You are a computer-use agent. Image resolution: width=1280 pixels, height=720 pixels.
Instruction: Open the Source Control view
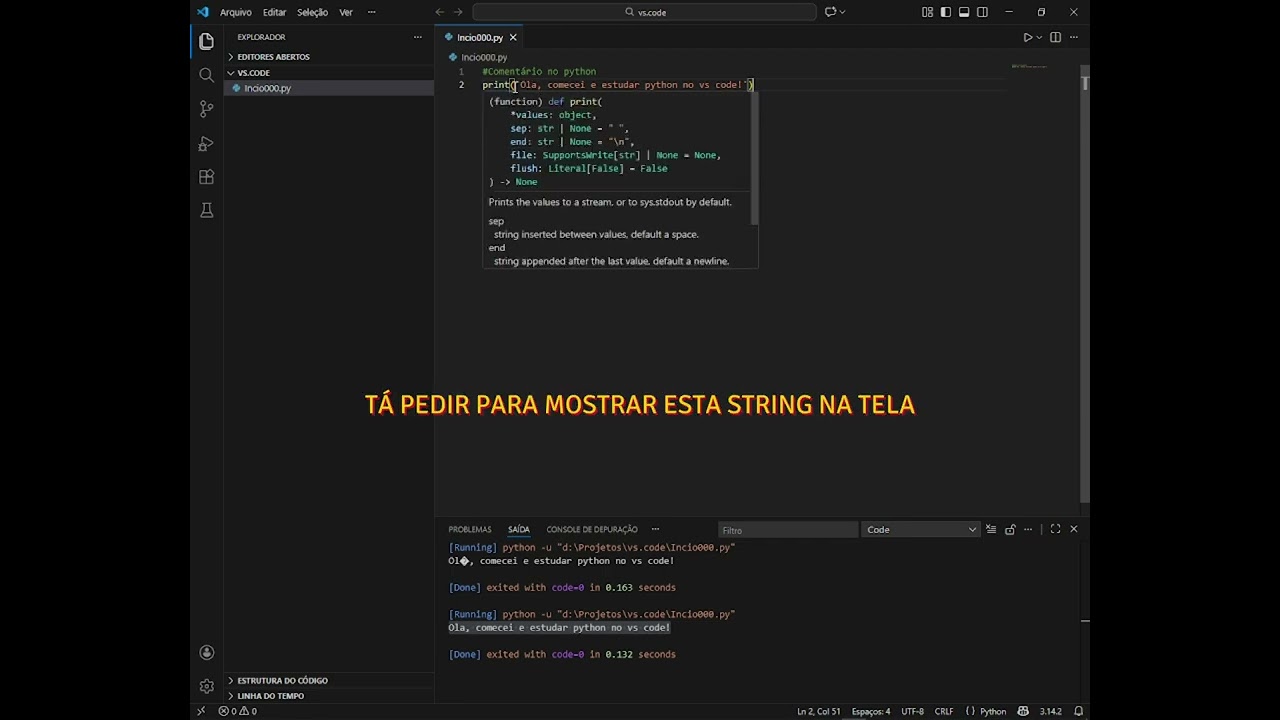[x=206, y=109]
